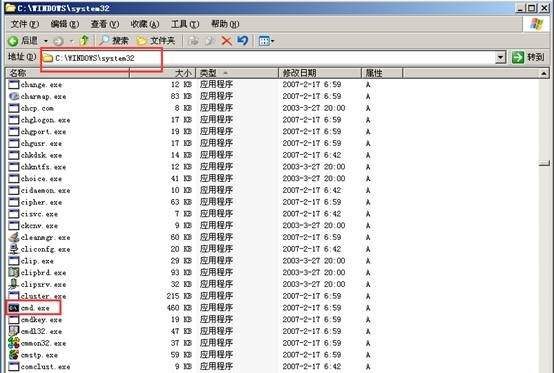Select the change.exe file icon
The height and width of the screenshot is (373, 554).
[13, 84]
